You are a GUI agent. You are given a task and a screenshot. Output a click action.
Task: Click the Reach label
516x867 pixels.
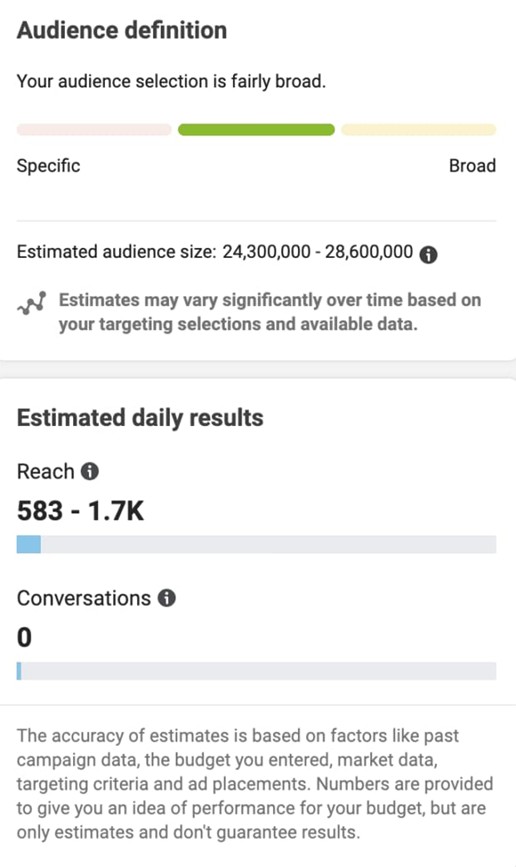45,472
